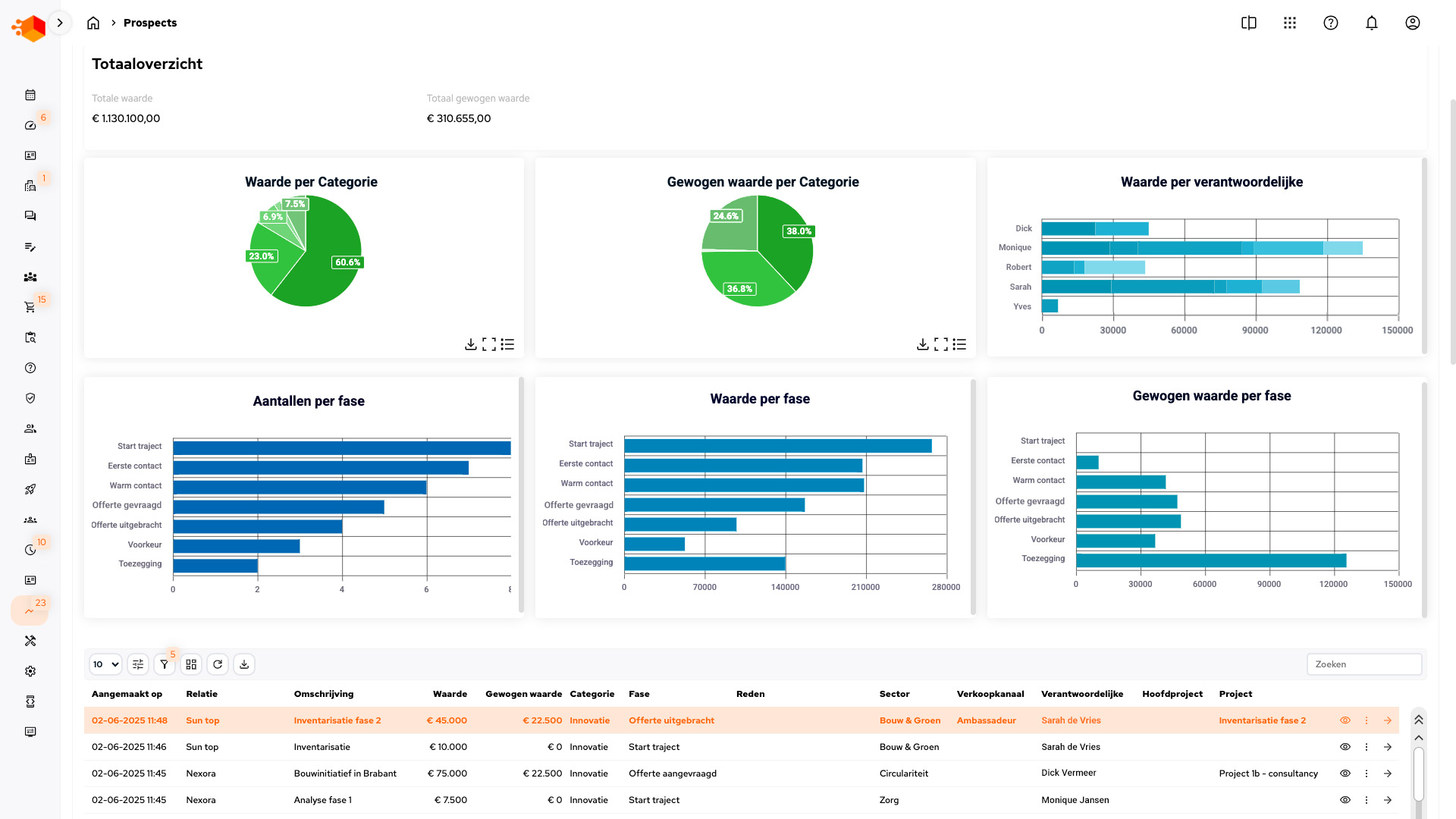
Task: Toggle eye icon for Bouwinitiatief in Brabant row
Action: point(1345,773)
